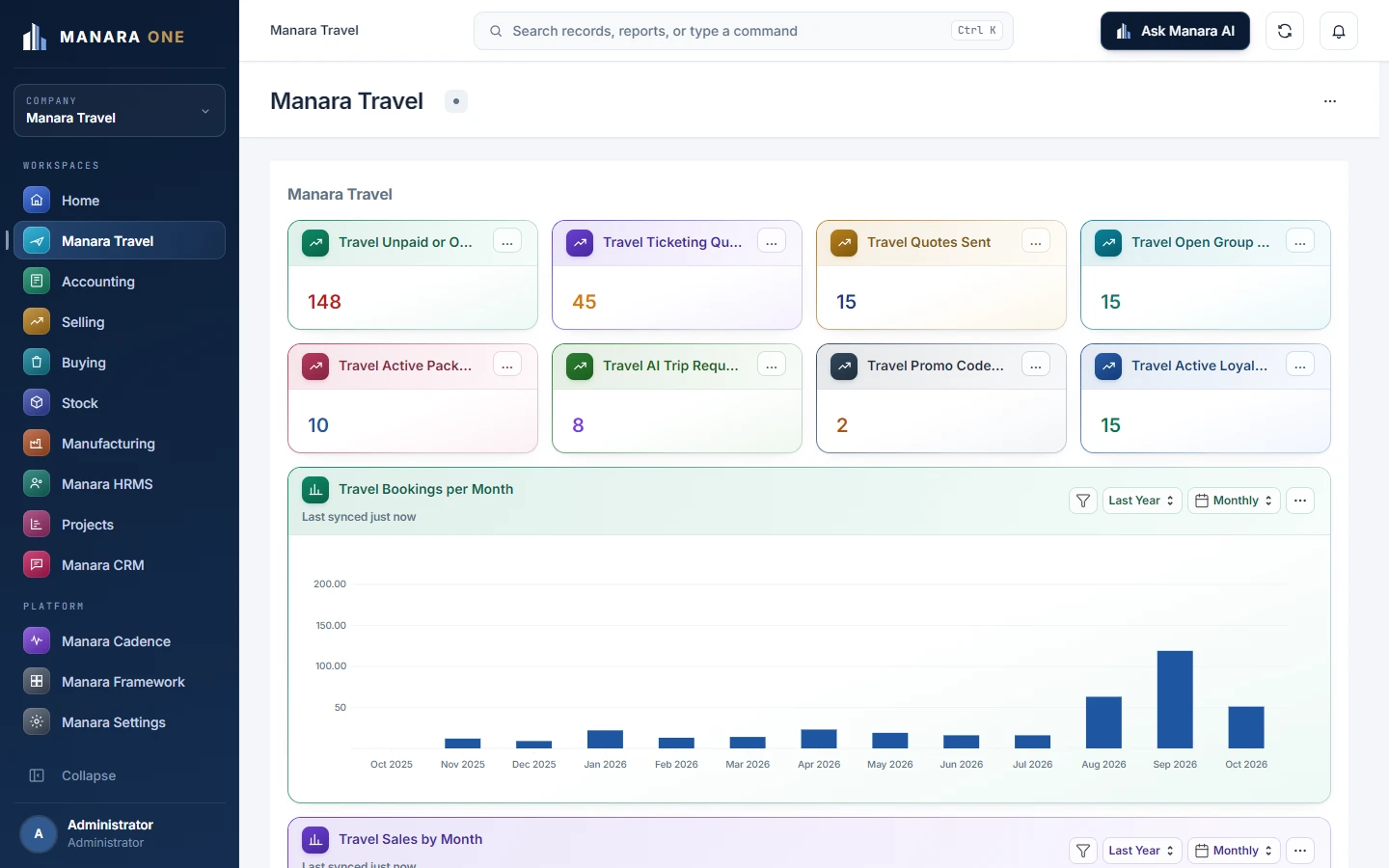The width and height of the screenshot is (1389, 868).
Task: Open the Manara Settings gear icon
Action: [x=37, y=721]
